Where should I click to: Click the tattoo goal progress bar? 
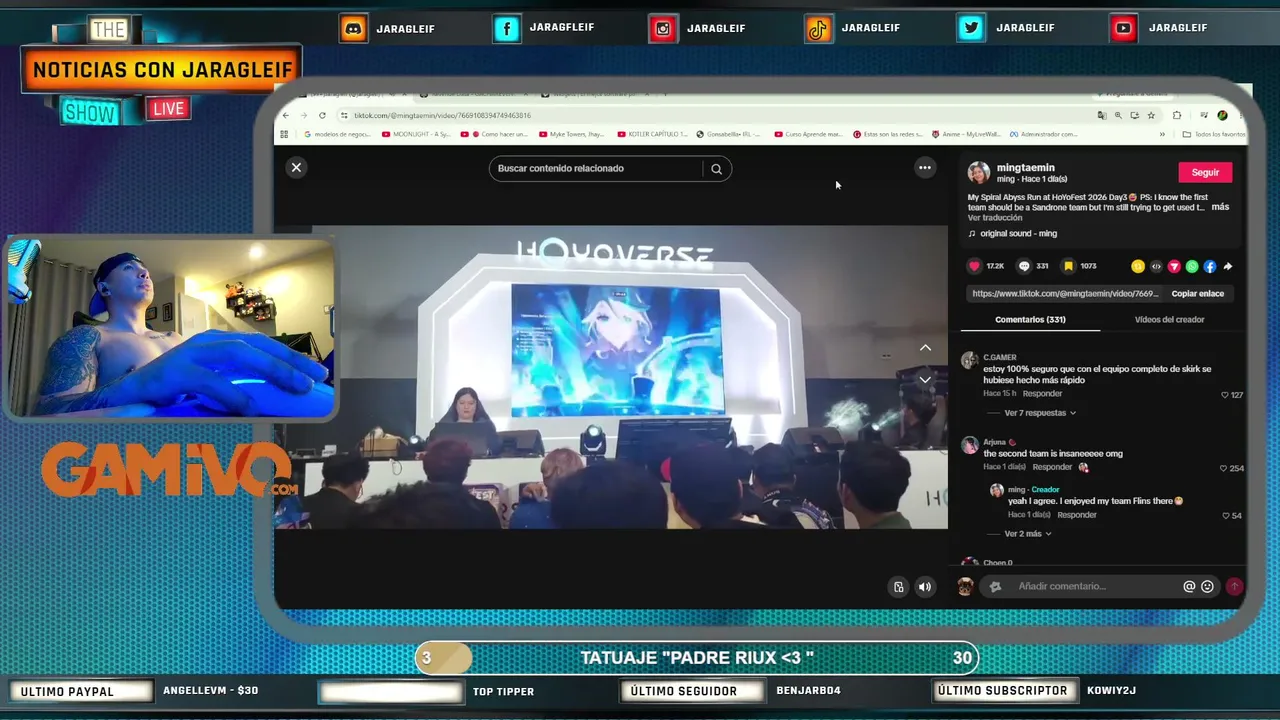pos(697,658)
